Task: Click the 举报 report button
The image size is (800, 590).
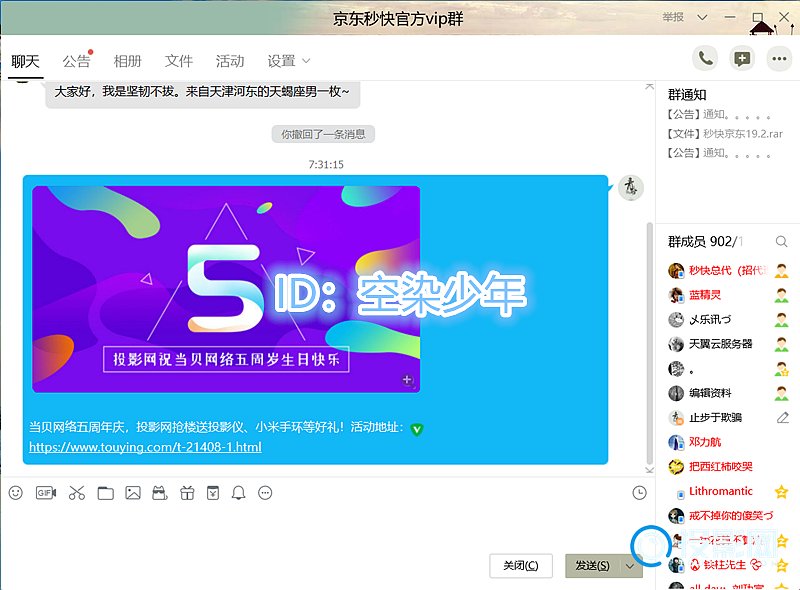Action: [x=673, y=17]
